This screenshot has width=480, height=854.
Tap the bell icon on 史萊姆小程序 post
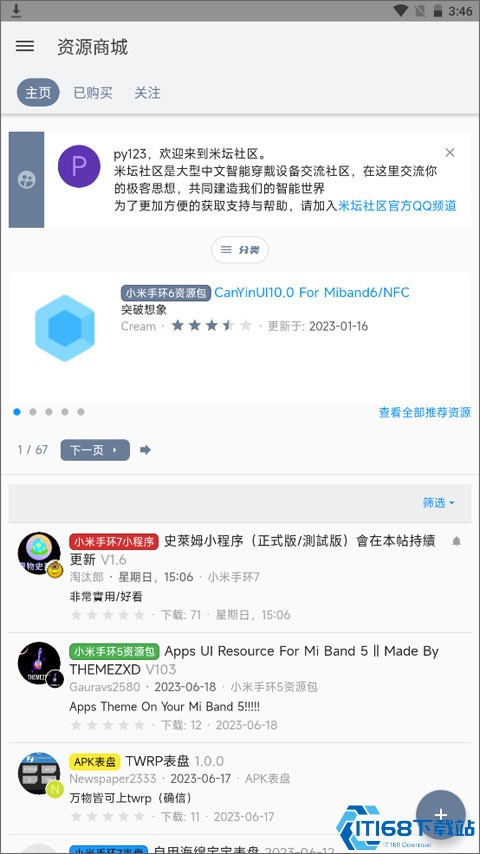pyautogui.click(x=457, y=541)
